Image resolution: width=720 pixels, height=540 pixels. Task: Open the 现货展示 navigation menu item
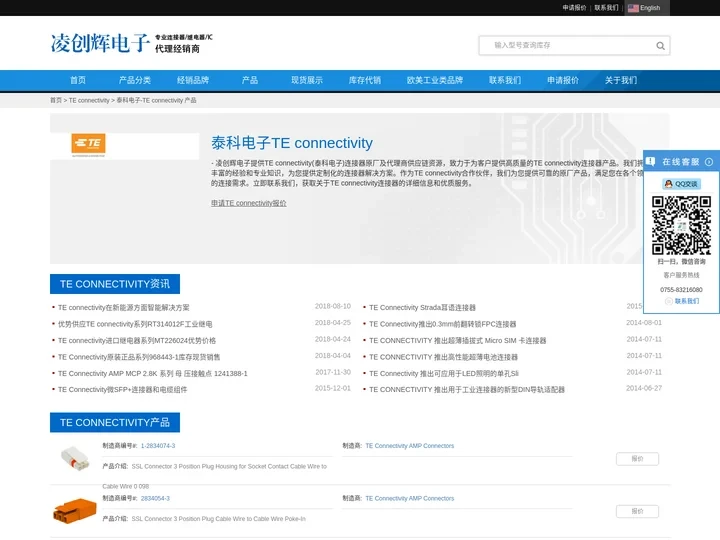tap(307, 80)
